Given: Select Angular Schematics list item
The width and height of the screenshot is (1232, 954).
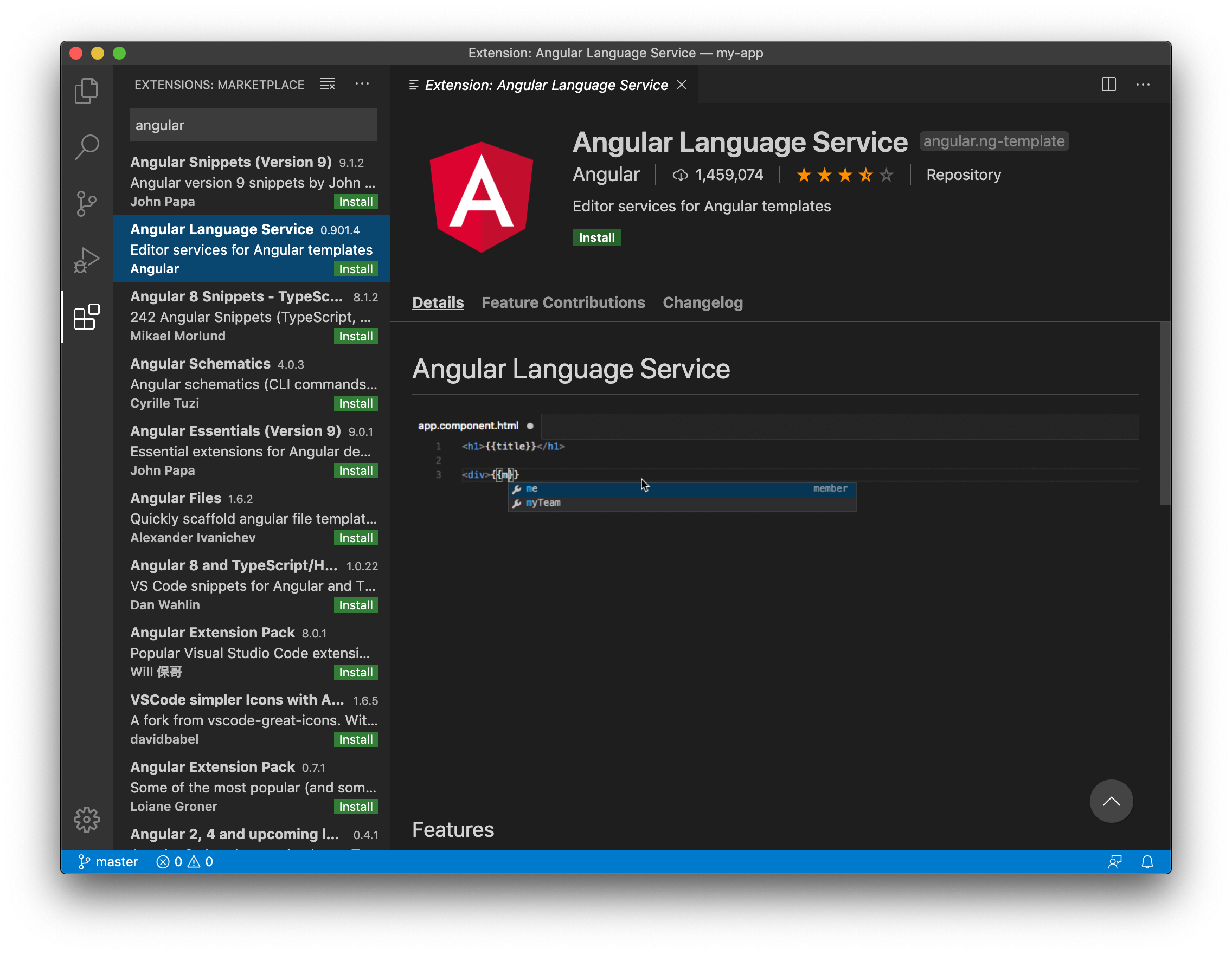Looking at the screenshot, I should click(252, 382).
